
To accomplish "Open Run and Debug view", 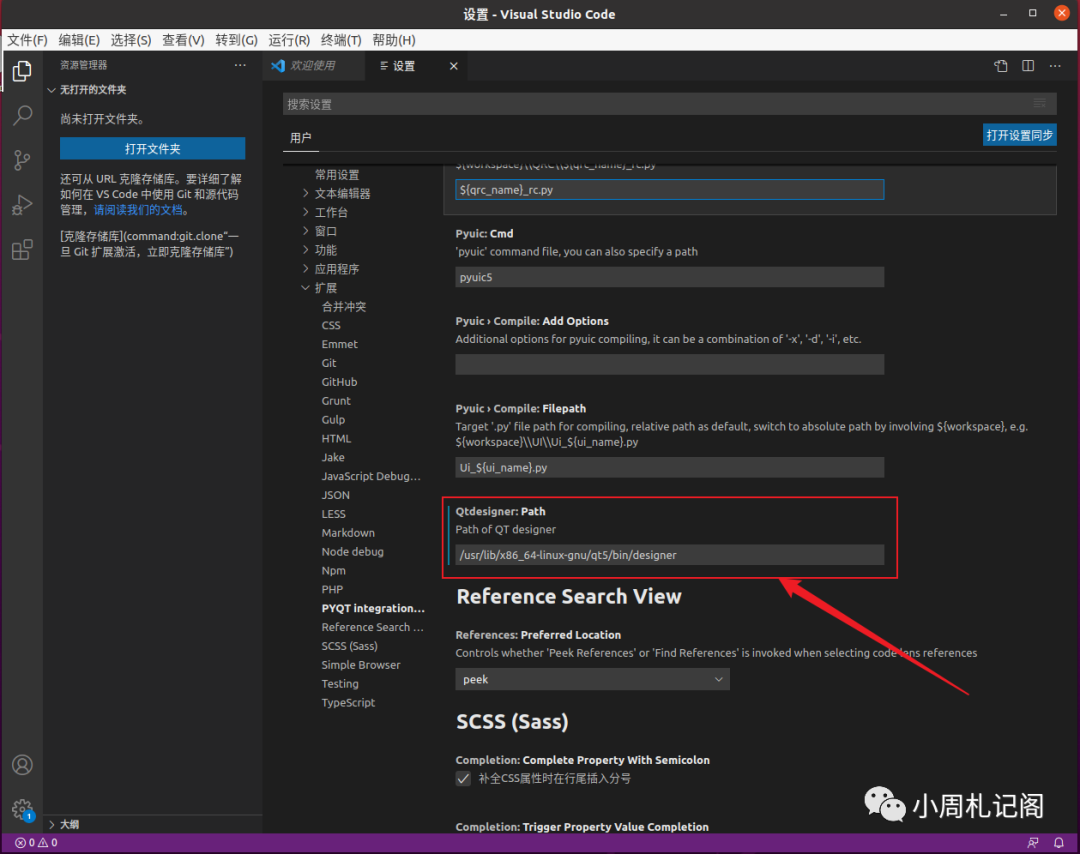I will 22,205.
